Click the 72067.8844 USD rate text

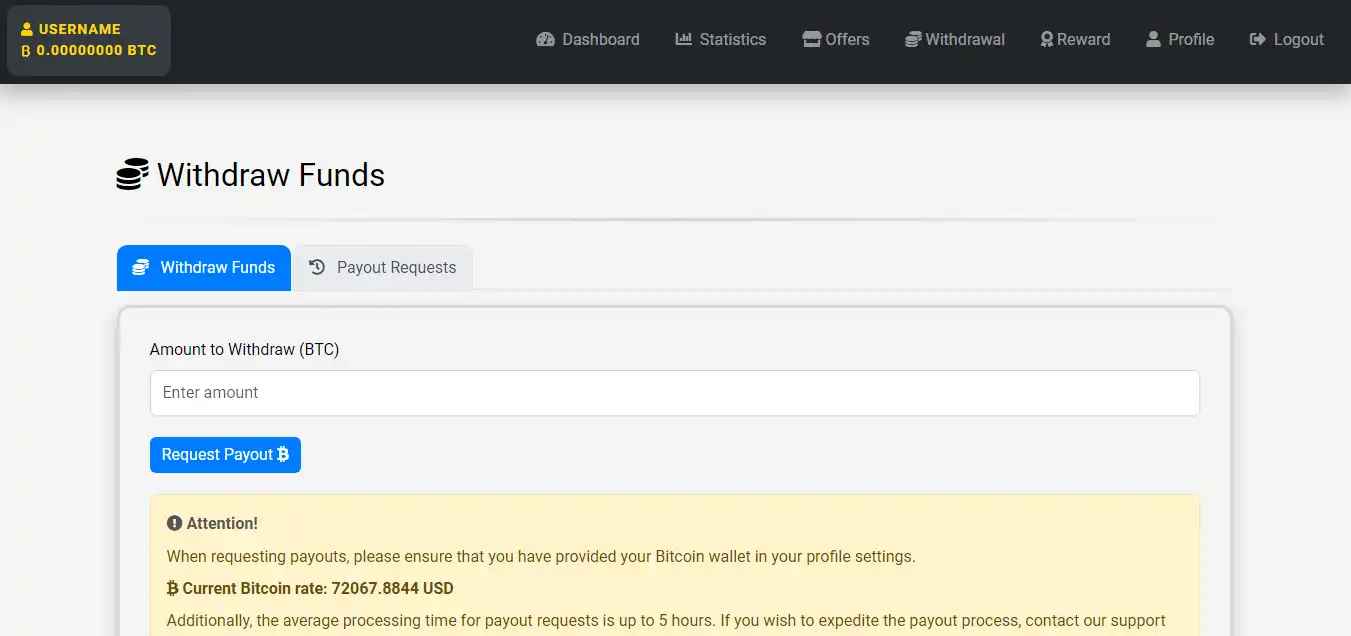pos(392,588)
